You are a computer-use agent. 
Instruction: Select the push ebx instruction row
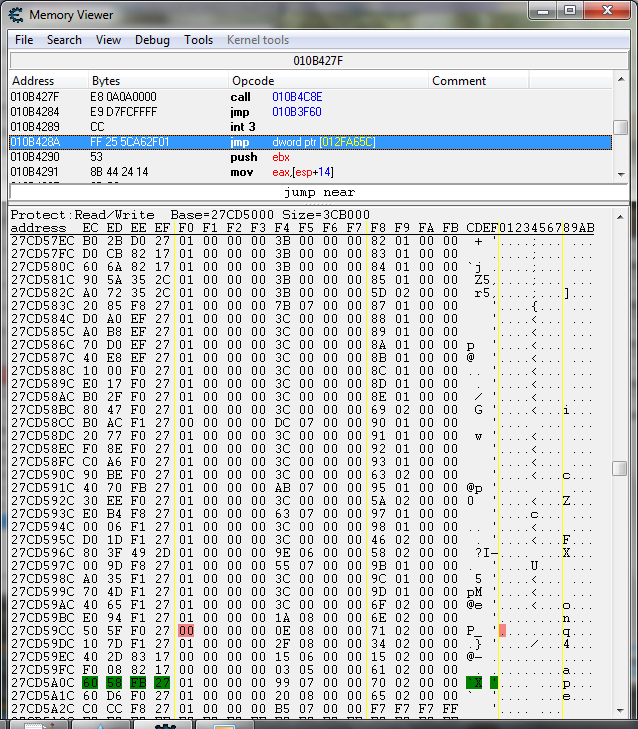click(300, 158)
